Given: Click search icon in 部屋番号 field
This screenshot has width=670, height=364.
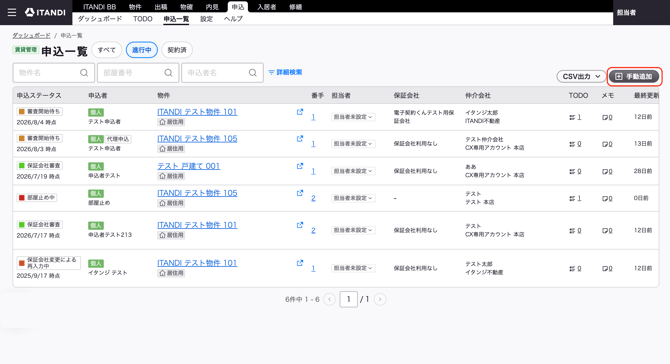Looking at the screenshot, I should [x=168, y=73].
